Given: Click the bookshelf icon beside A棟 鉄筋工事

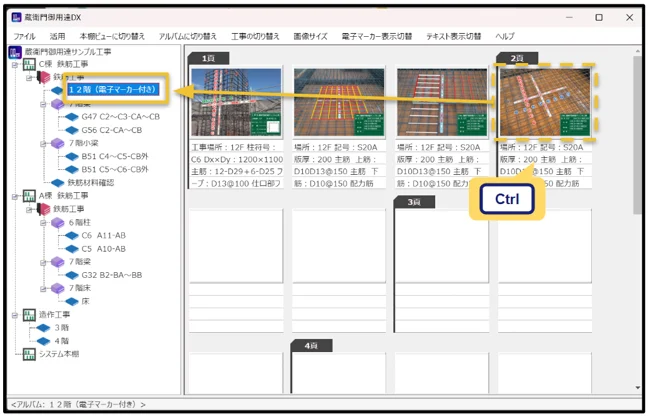Looking at the screenshot, I should [x=28, y=196].
